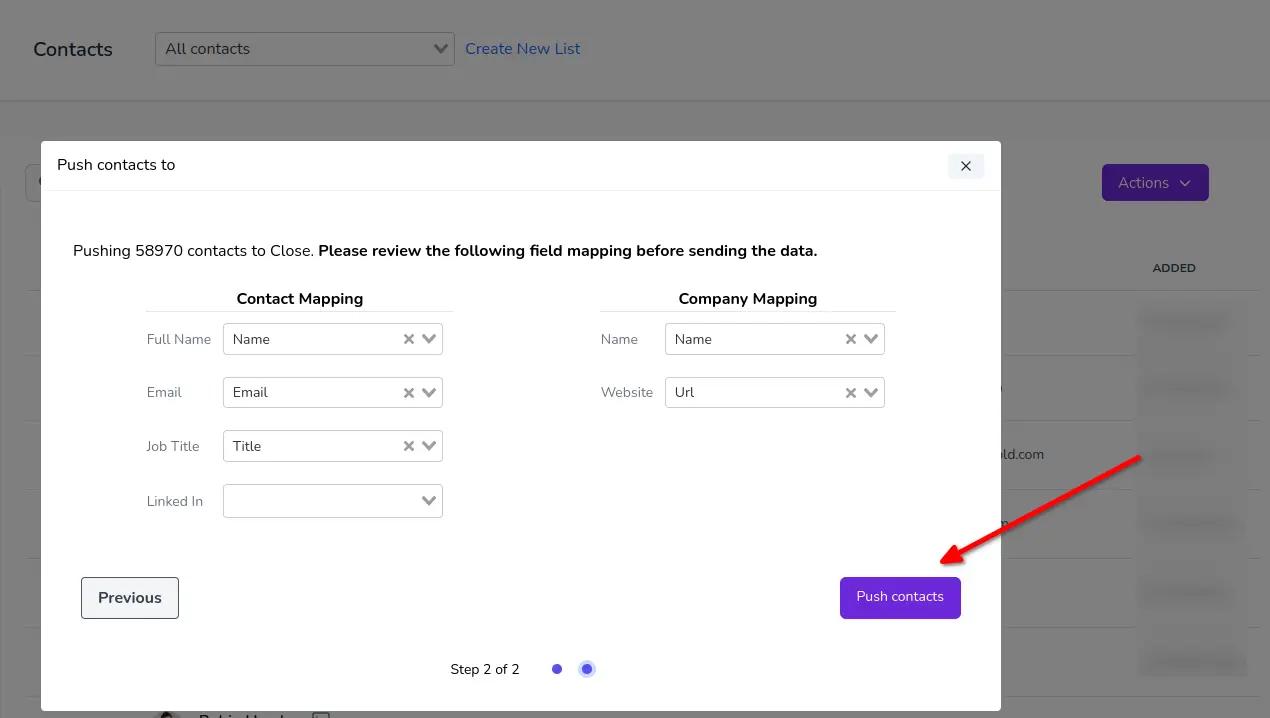Clear the Company Name mapping value
Image resolution: width=1270 pixels, height=718 pixels.
850,339
